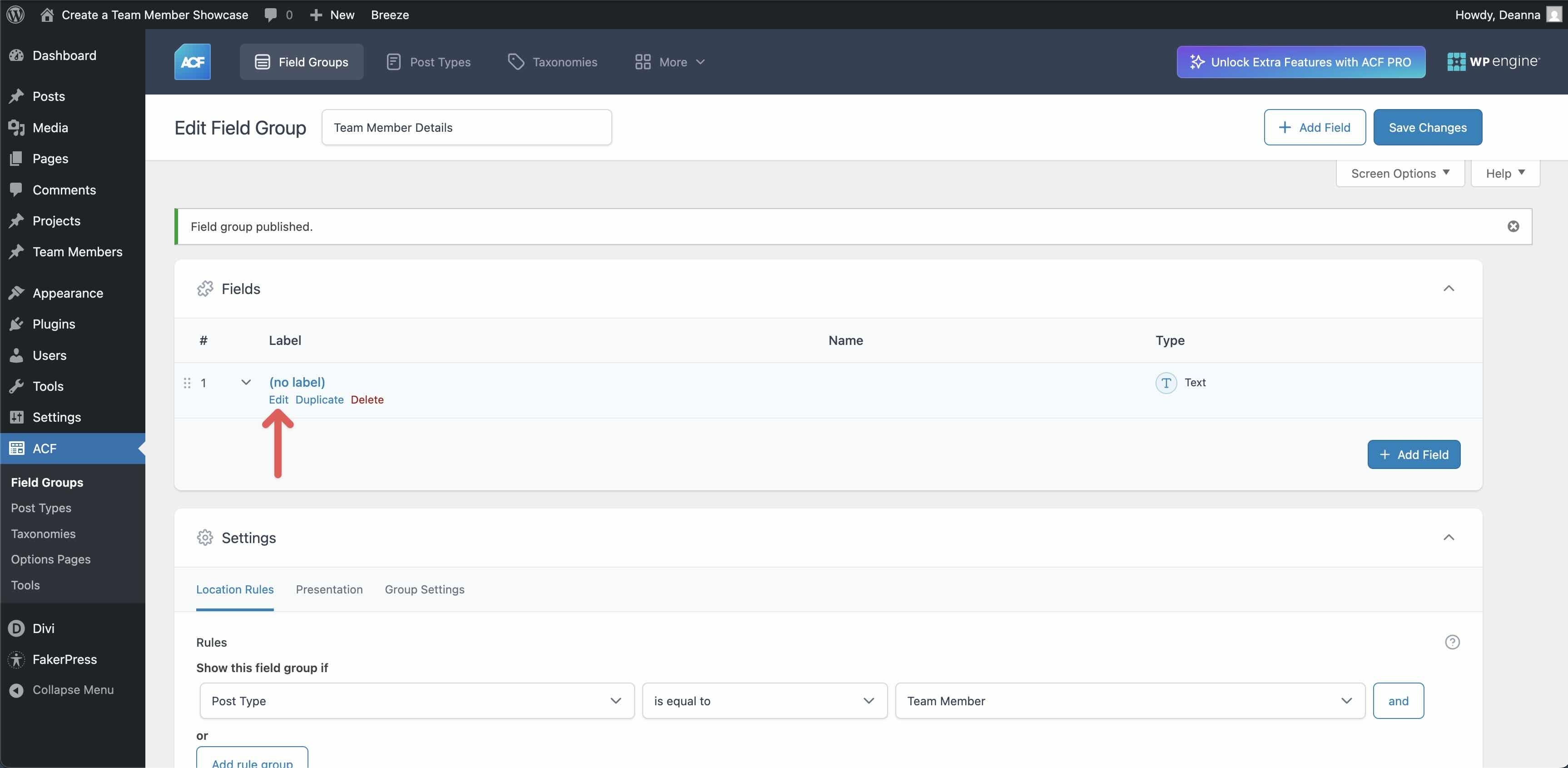Screen dimensions: 1568x768
Task: Click the Save Changes button
Action: 1427,127
